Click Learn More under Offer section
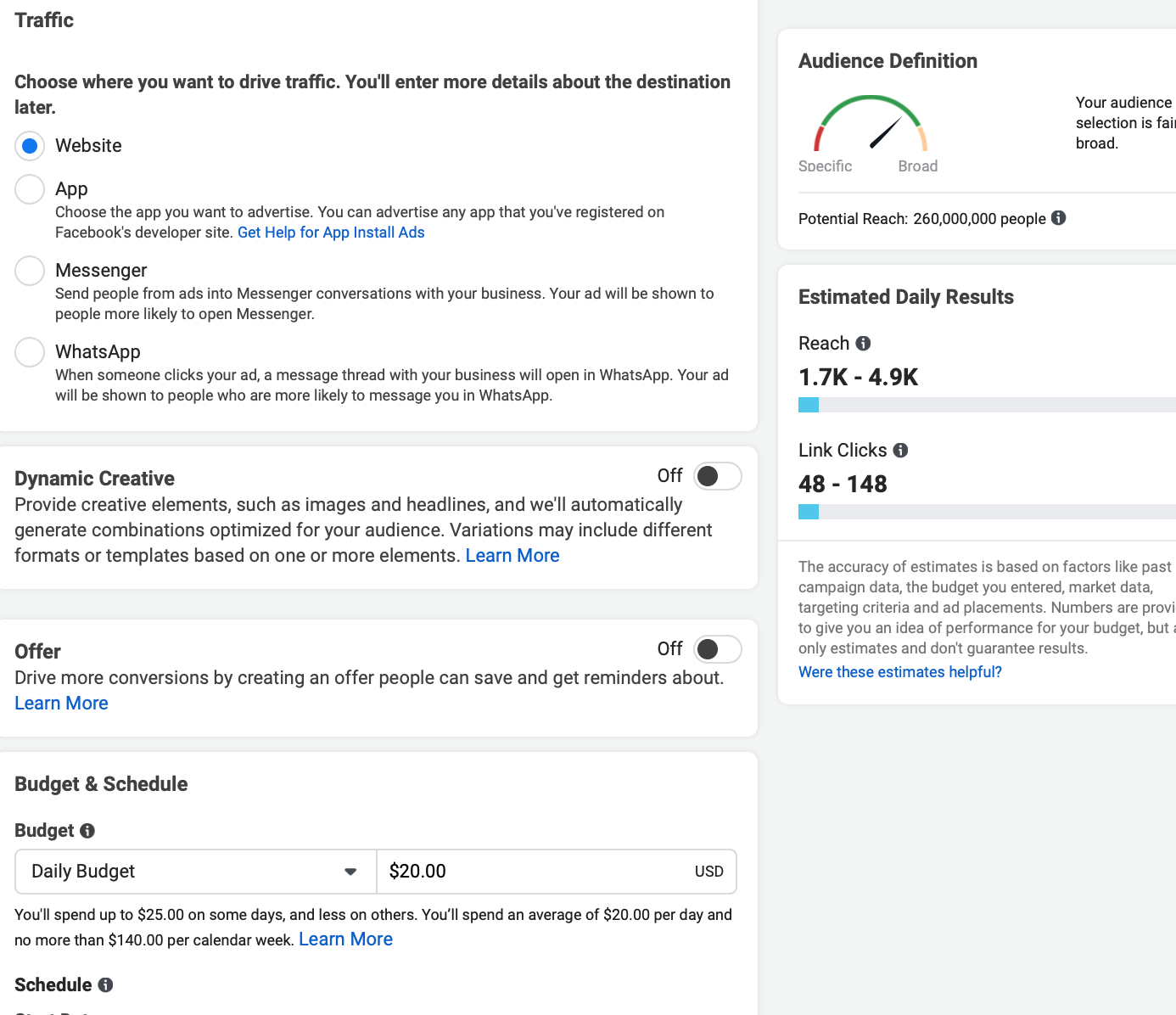 pos(60,703)
